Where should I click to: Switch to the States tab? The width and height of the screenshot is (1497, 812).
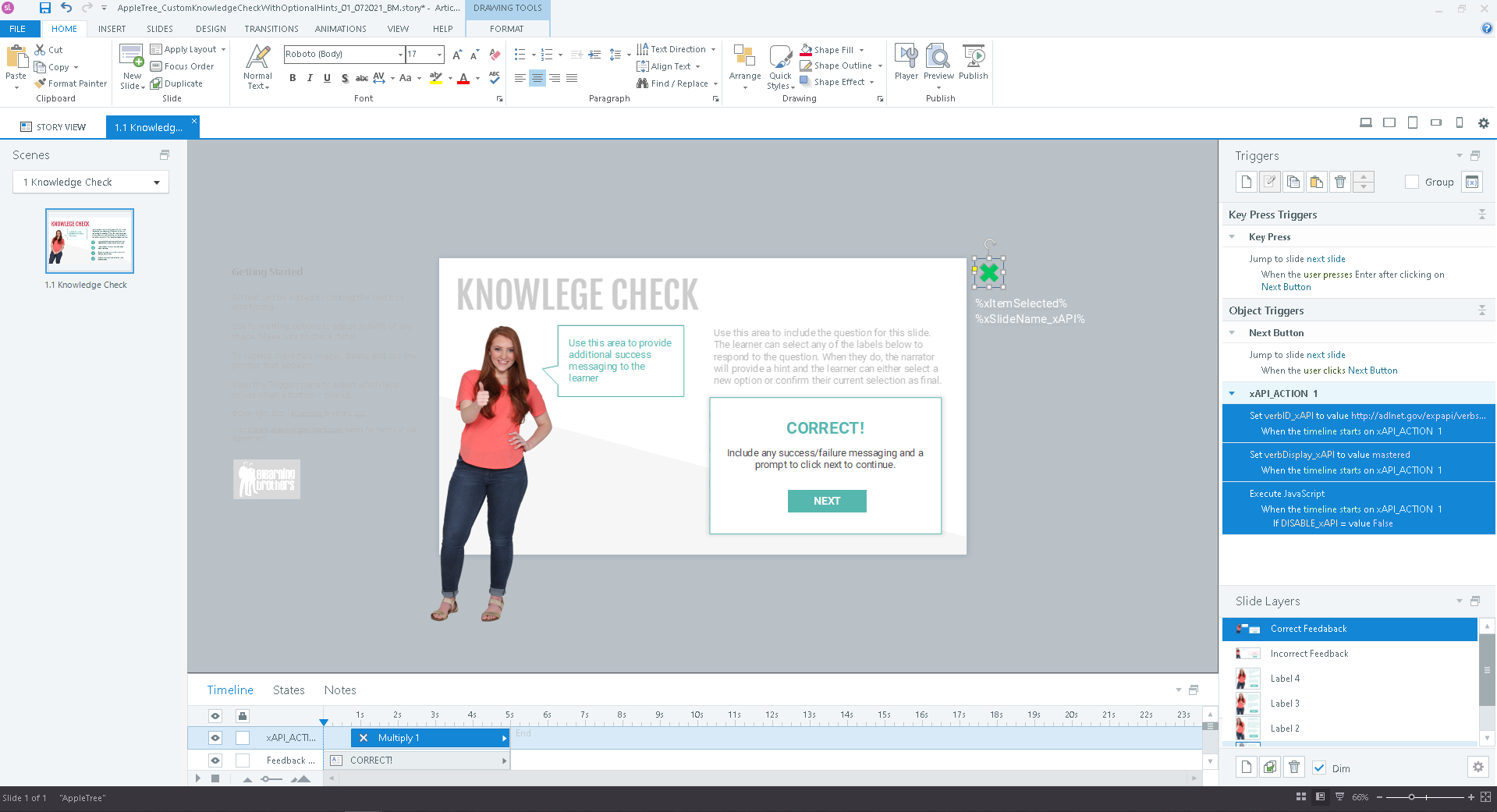point(289,690)
